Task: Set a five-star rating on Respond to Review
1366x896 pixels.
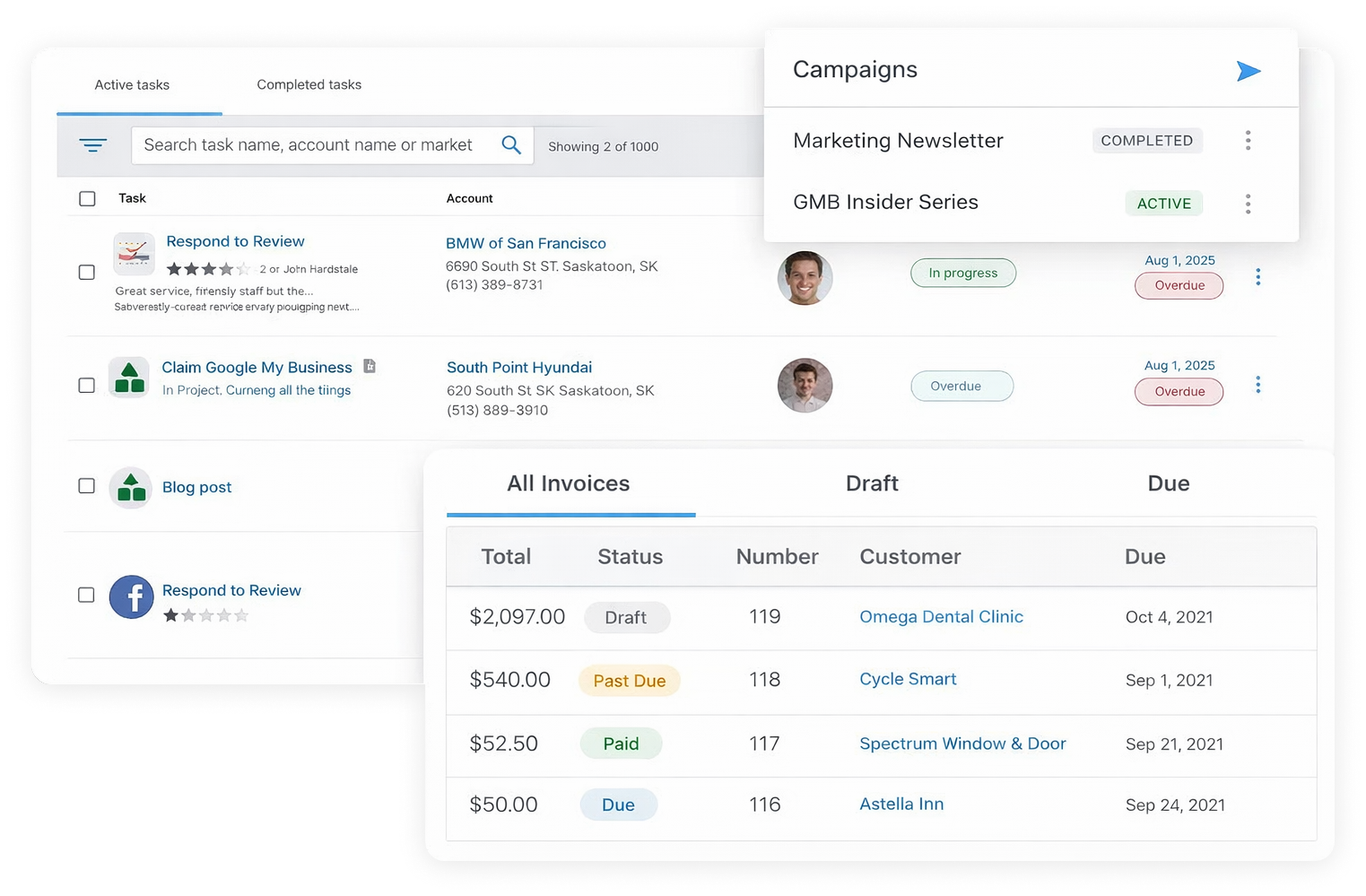Action: pyautogui.click(x=244, y=615)
